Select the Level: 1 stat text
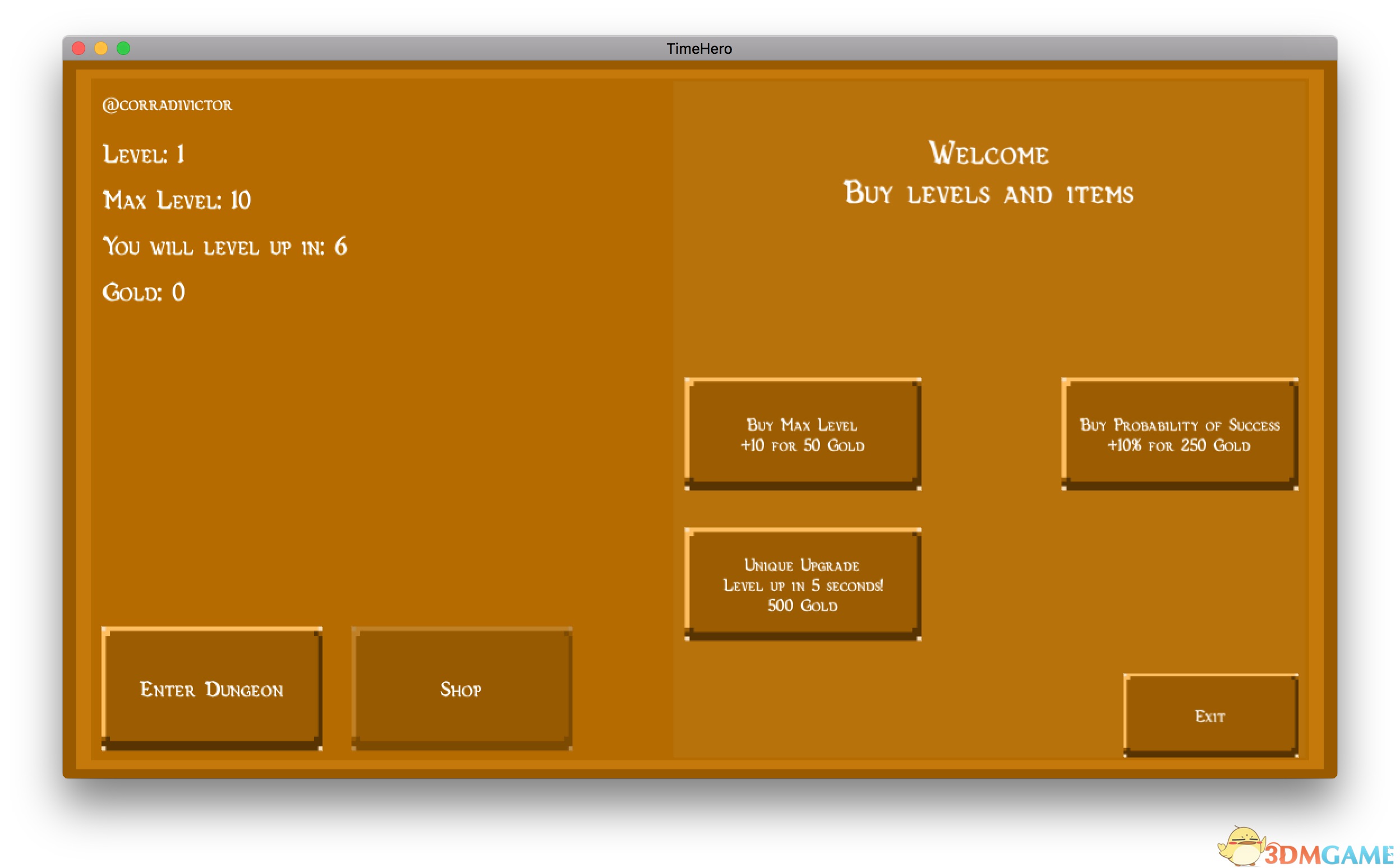This screenshot has width=1400, height=868. click(x=144, y=154)
